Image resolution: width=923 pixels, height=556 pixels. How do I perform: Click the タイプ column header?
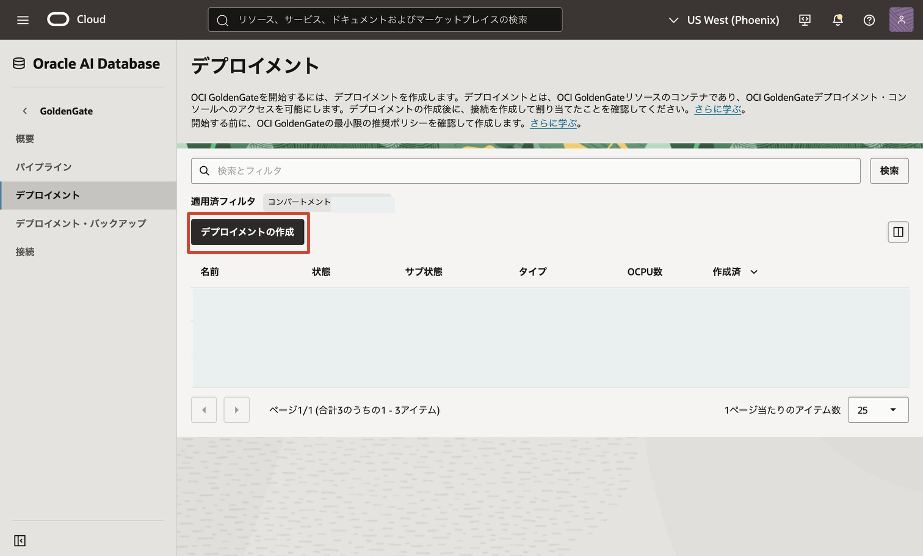pos(533,272)
